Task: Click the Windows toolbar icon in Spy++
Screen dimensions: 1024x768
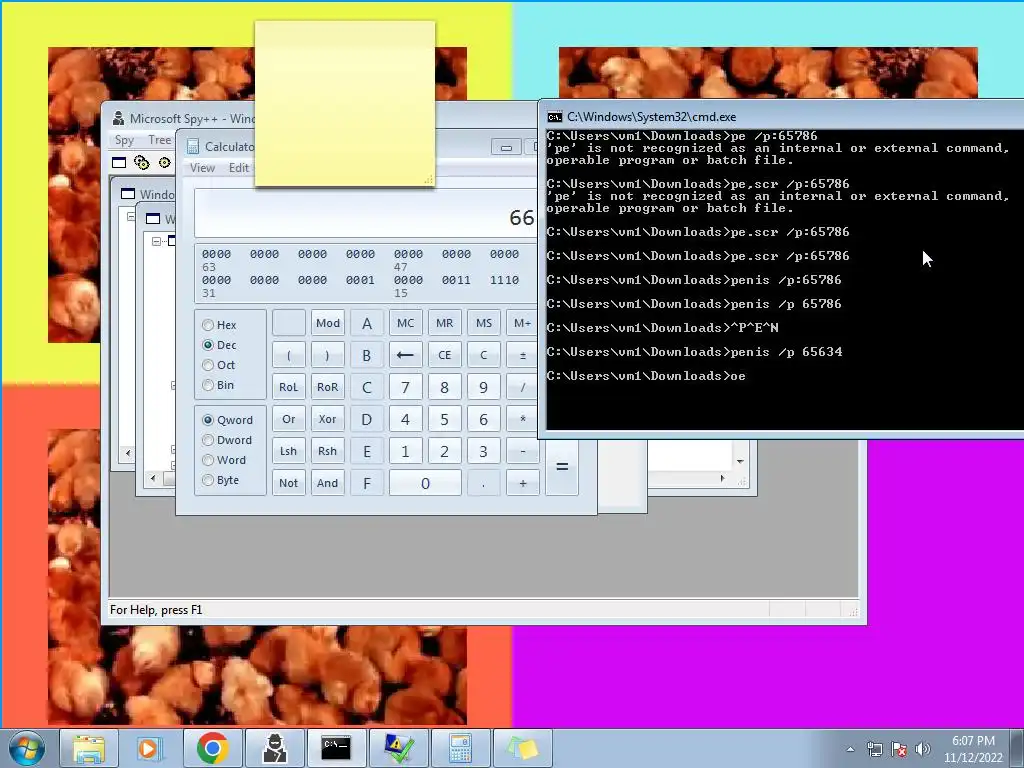Action: 119,162
